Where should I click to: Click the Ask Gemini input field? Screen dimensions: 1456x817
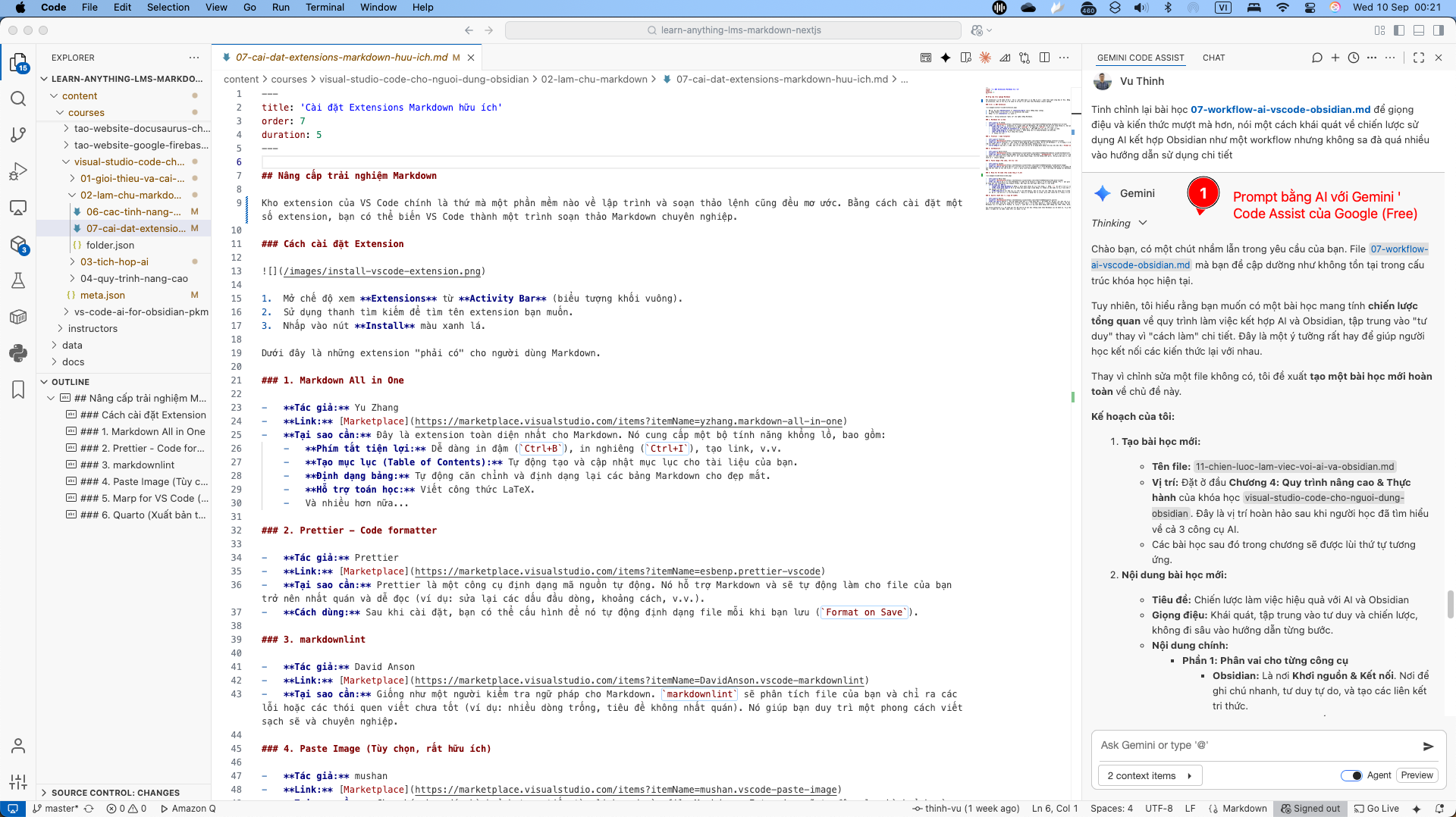coord(1255,746)
